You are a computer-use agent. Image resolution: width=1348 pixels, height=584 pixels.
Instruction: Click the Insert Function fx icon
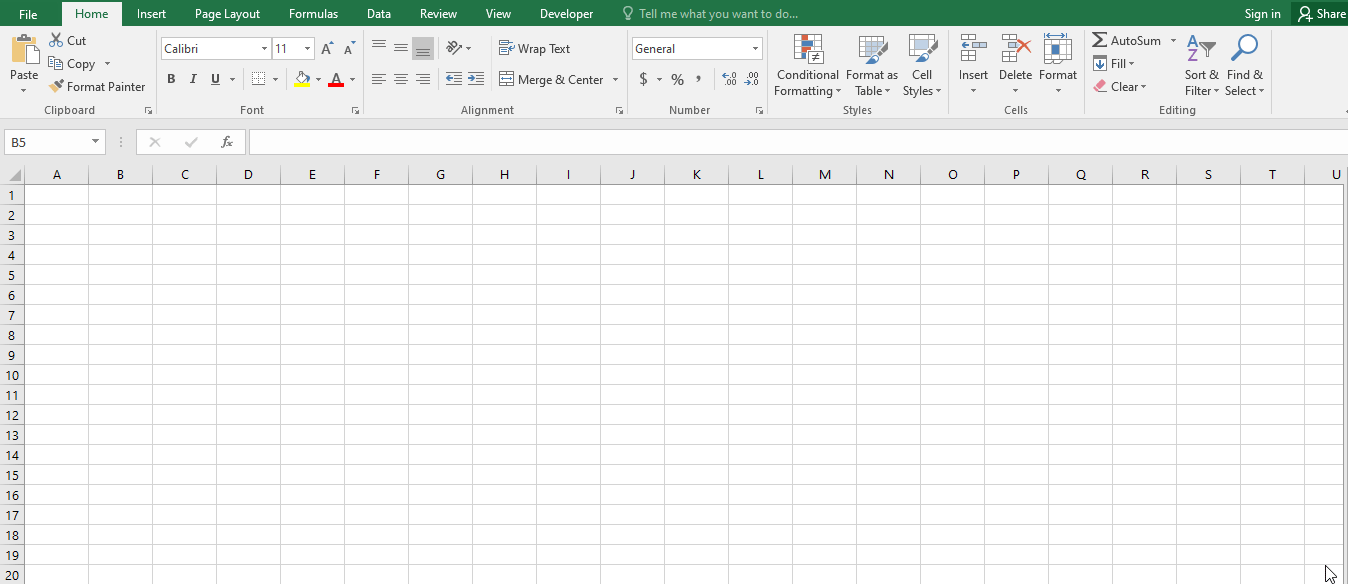pos(227,142)
